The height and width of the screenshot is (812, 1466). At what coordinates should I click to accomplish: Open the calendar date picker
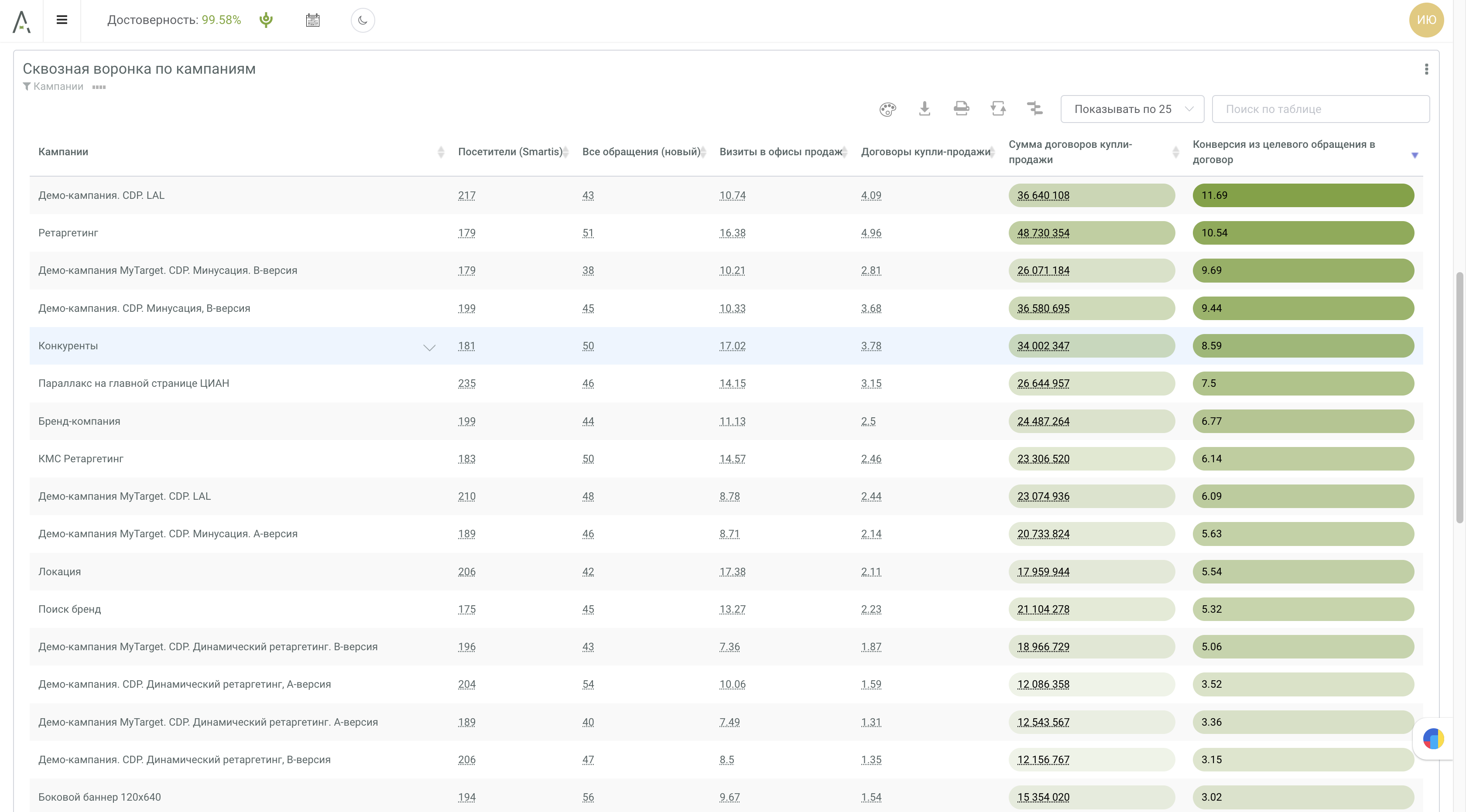(312, 20)
